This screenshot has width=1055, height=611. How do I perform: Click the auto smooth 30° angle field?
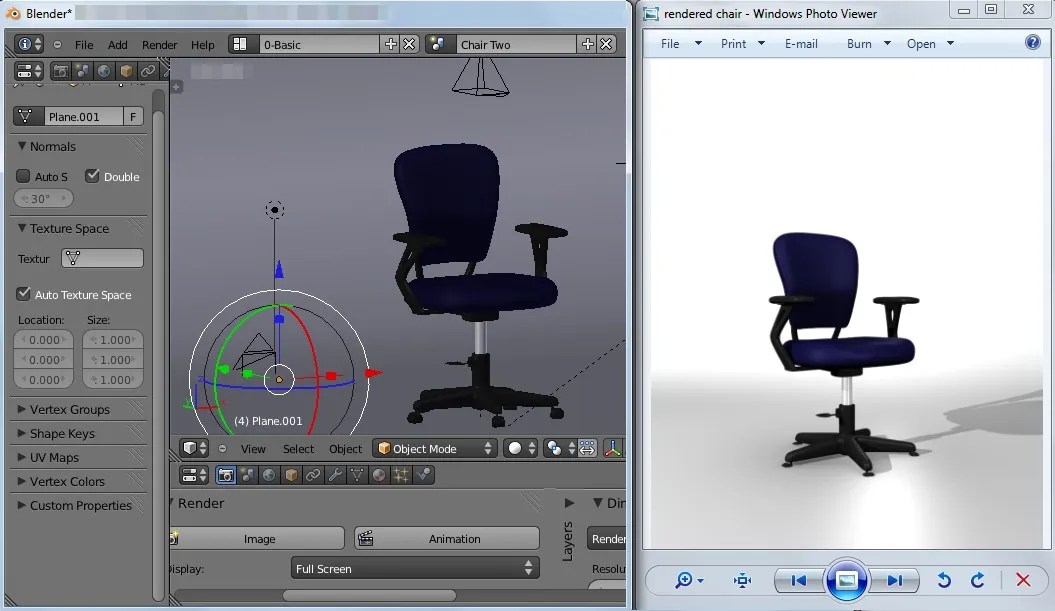coord(43,199)
